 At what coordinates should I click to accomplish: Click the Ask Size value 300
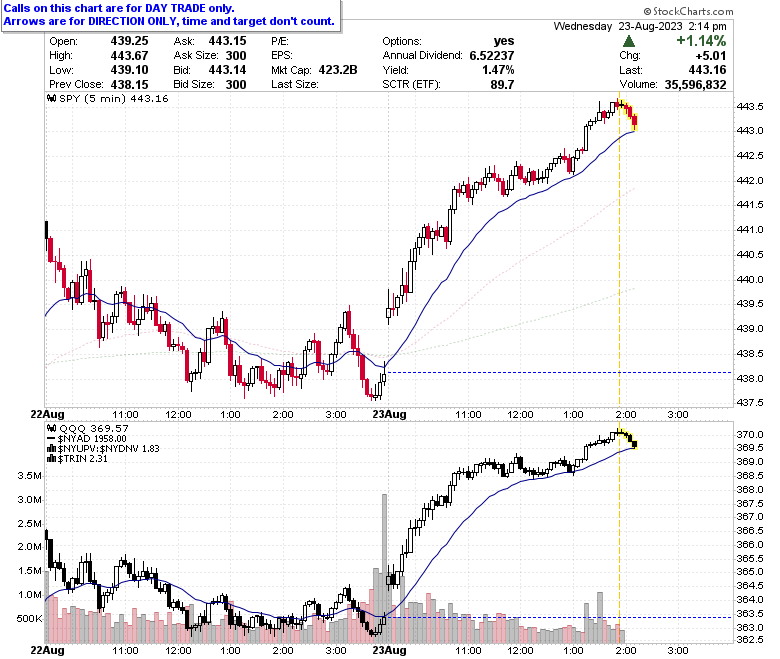[236, 55]
